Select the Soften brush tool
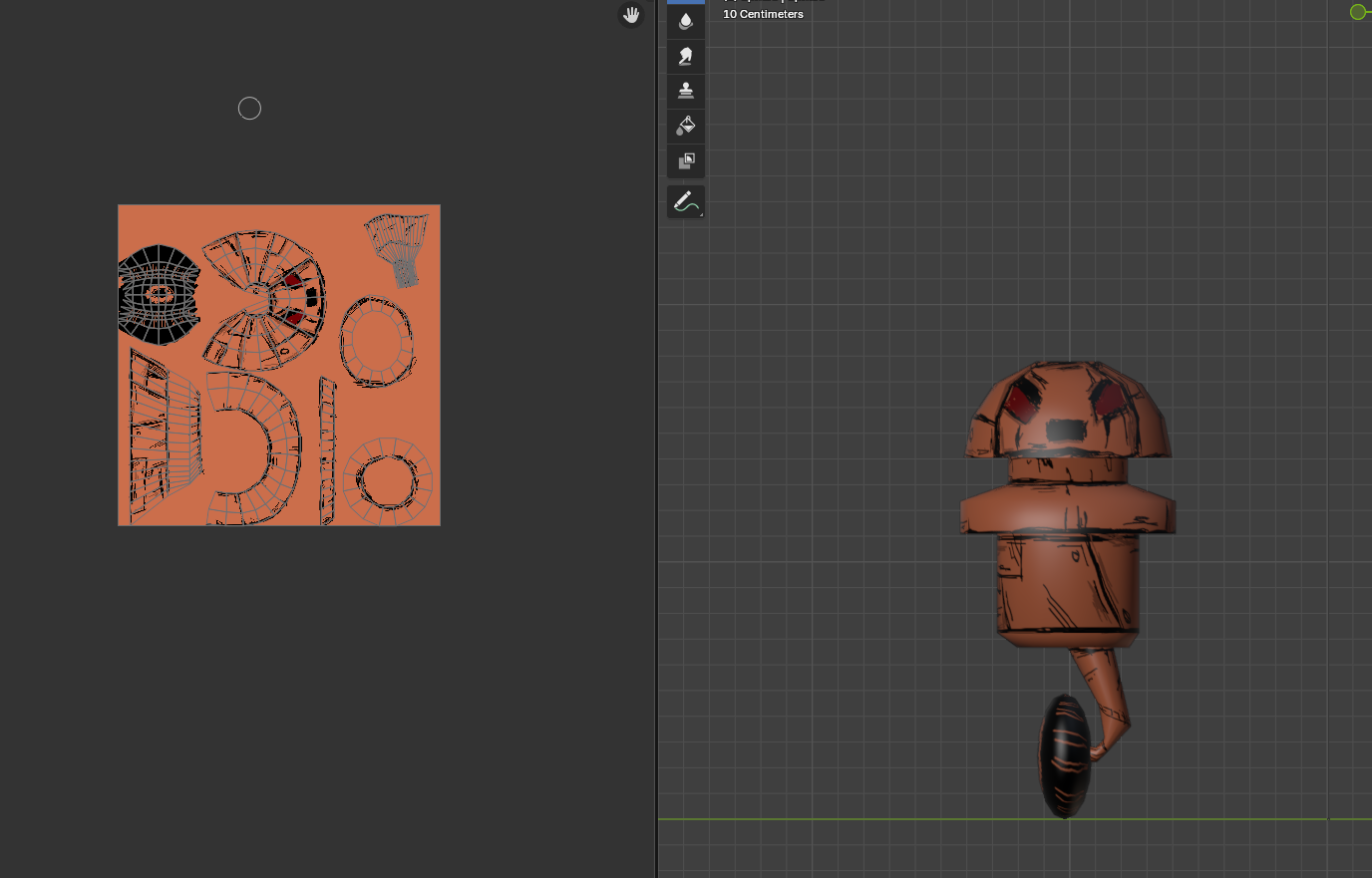Screen dimensions: 1372x878 tap(686, 20)
